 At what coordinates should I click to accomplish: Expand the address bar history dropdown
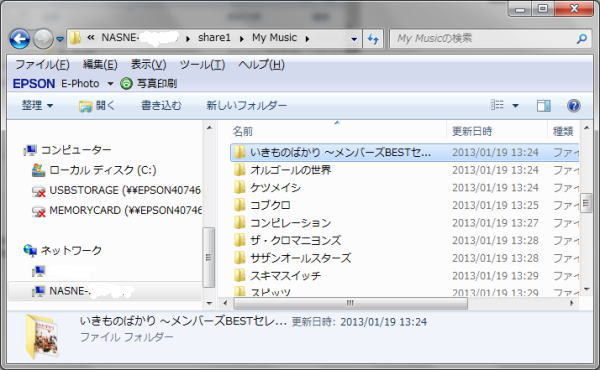[x=354, y=39]
